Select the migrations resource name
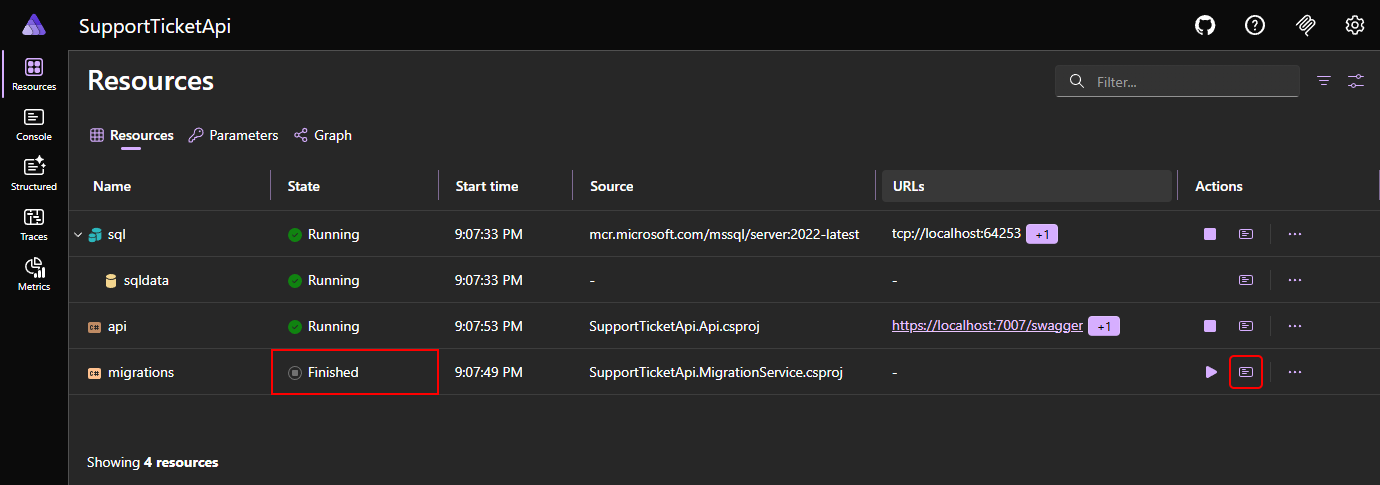Viewport: 1380px width, 485px height. tap(141, 372)
